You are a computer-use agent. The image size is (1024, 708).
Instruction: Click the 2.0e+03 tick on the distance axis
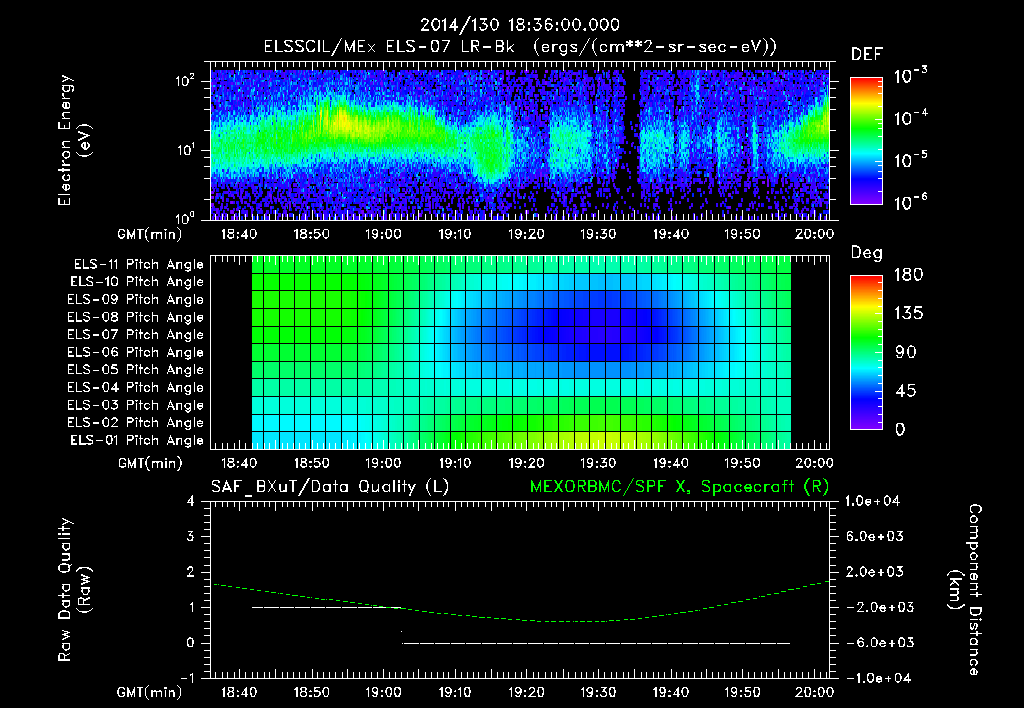[x=874, y=571]
